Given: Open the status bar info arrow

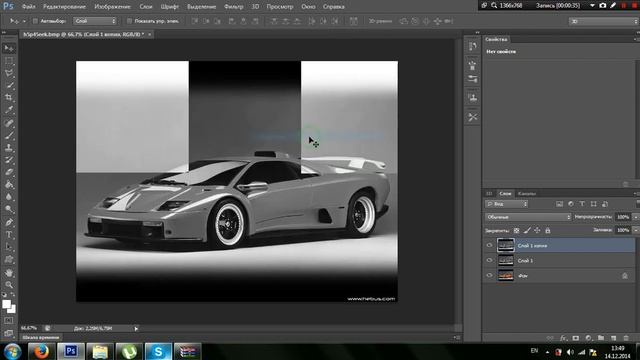Looking at the screenshot, I should 136,328.
